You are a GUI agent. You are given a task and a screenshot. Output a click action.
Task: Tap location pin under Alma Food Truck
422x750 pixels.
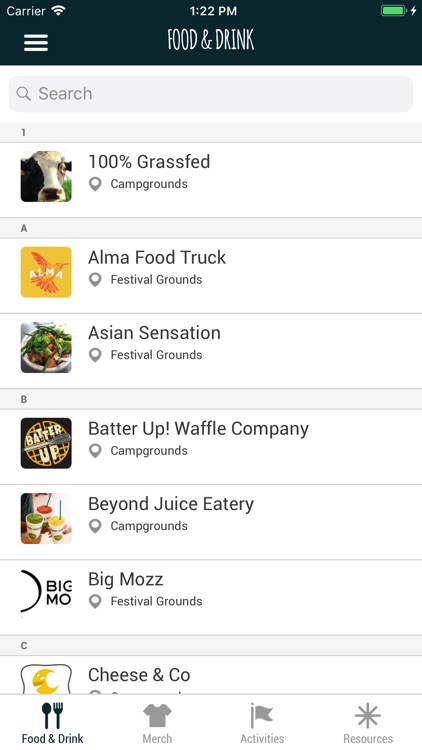(95, 280)
